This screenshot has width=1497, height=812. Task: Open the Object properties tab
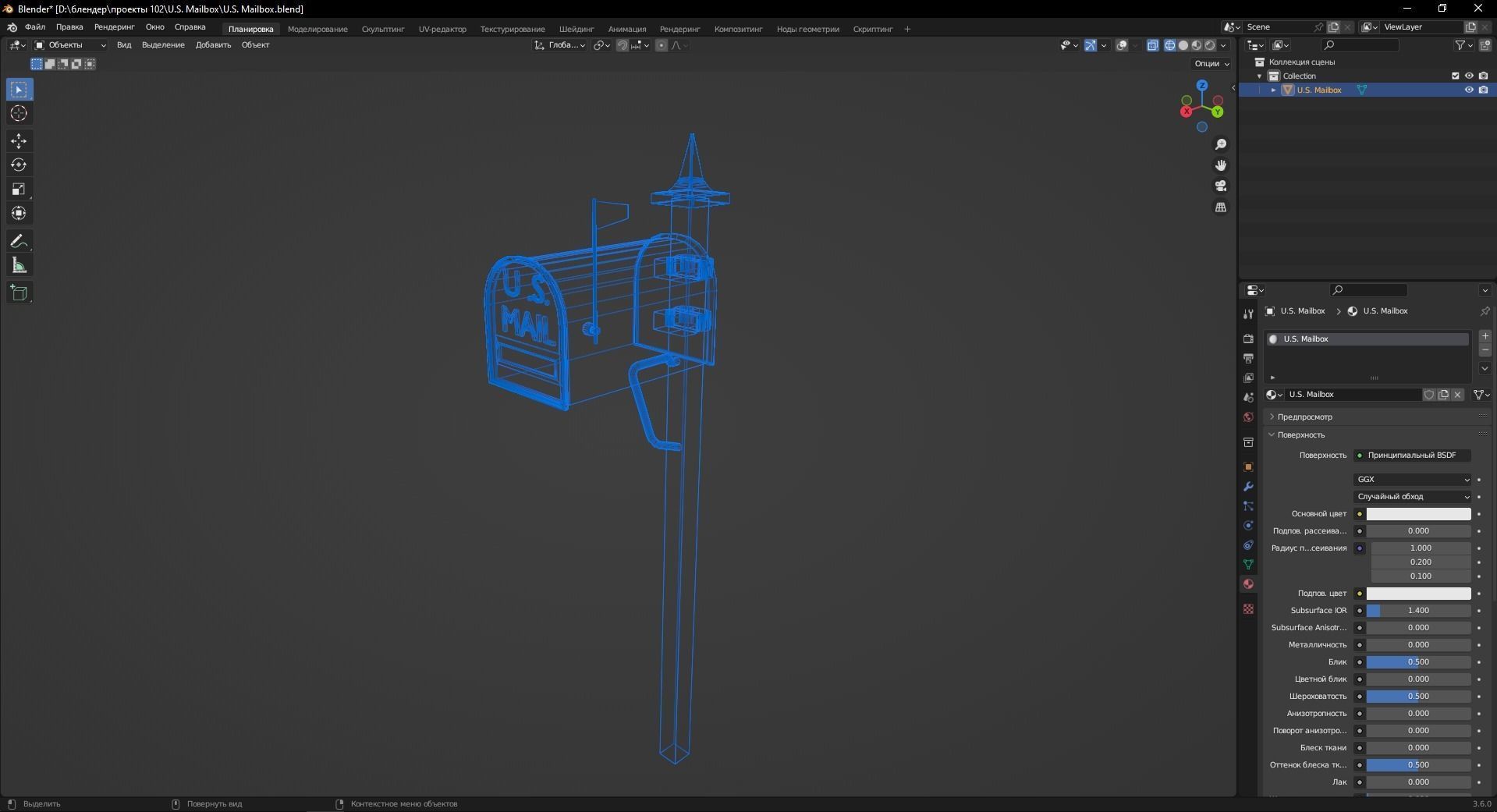1248,466
